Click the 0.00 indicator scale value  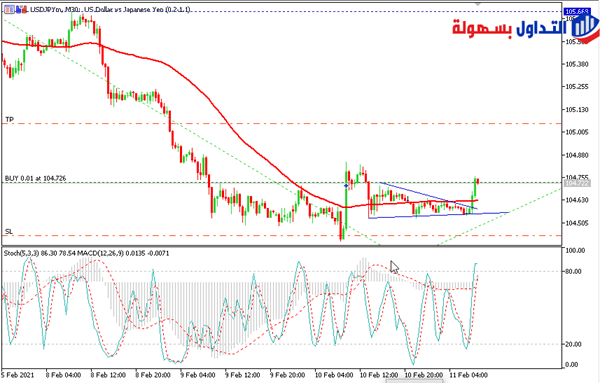click(x=572, y=365)
